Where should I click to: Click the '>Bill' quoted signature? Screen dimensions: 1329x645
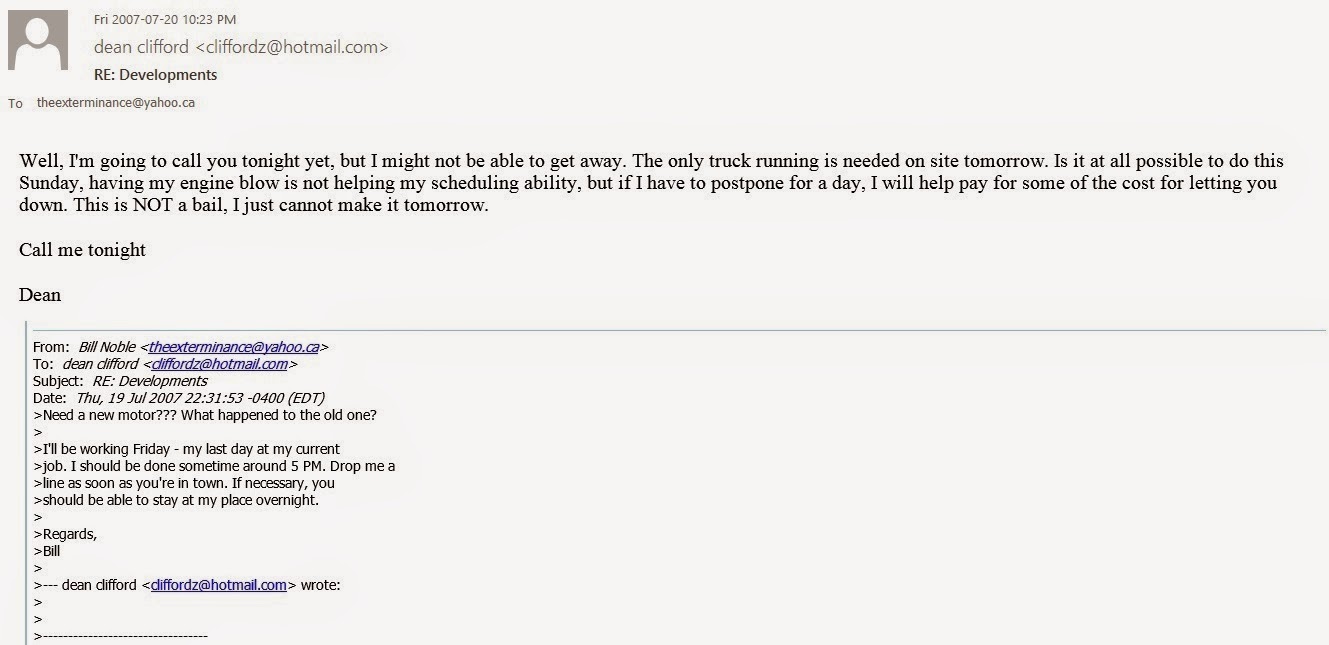pyautogui.click(x=48, y=551)
